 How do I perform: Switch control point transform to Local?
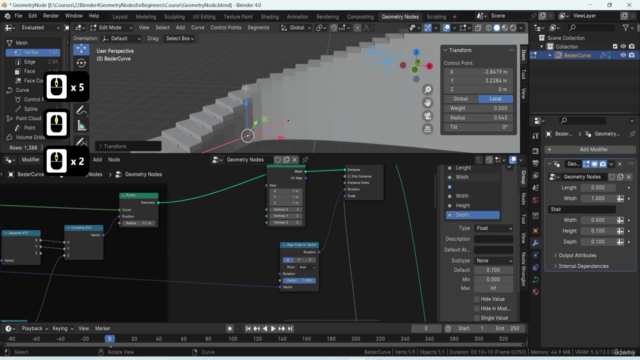496,99
